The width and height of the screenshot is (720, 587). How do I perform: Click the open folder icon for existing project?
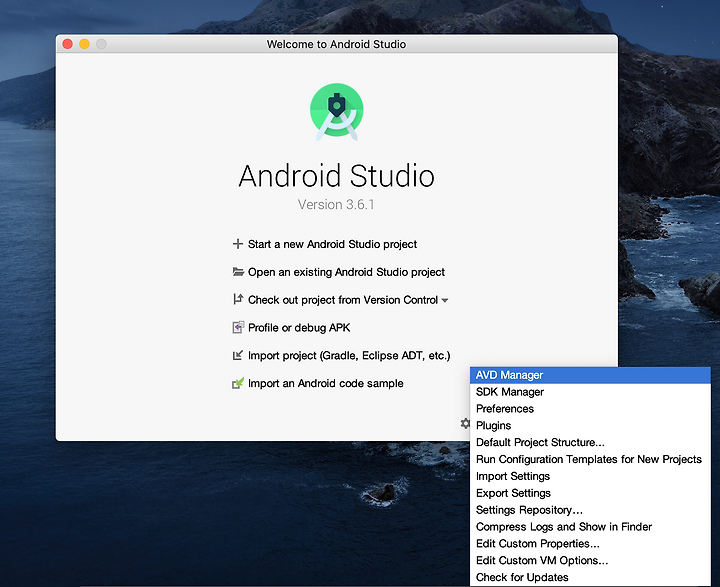(x=238, y=272)
